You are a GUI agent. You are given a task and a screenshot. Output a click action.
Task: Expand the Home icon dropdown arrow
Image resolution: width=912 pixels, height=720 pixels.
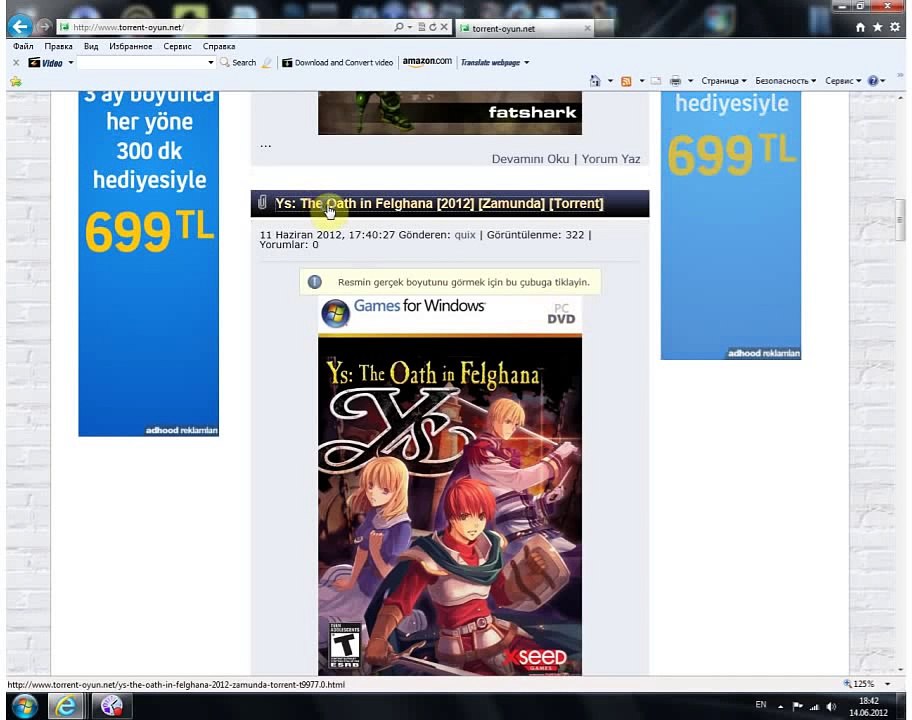(610, 81)
